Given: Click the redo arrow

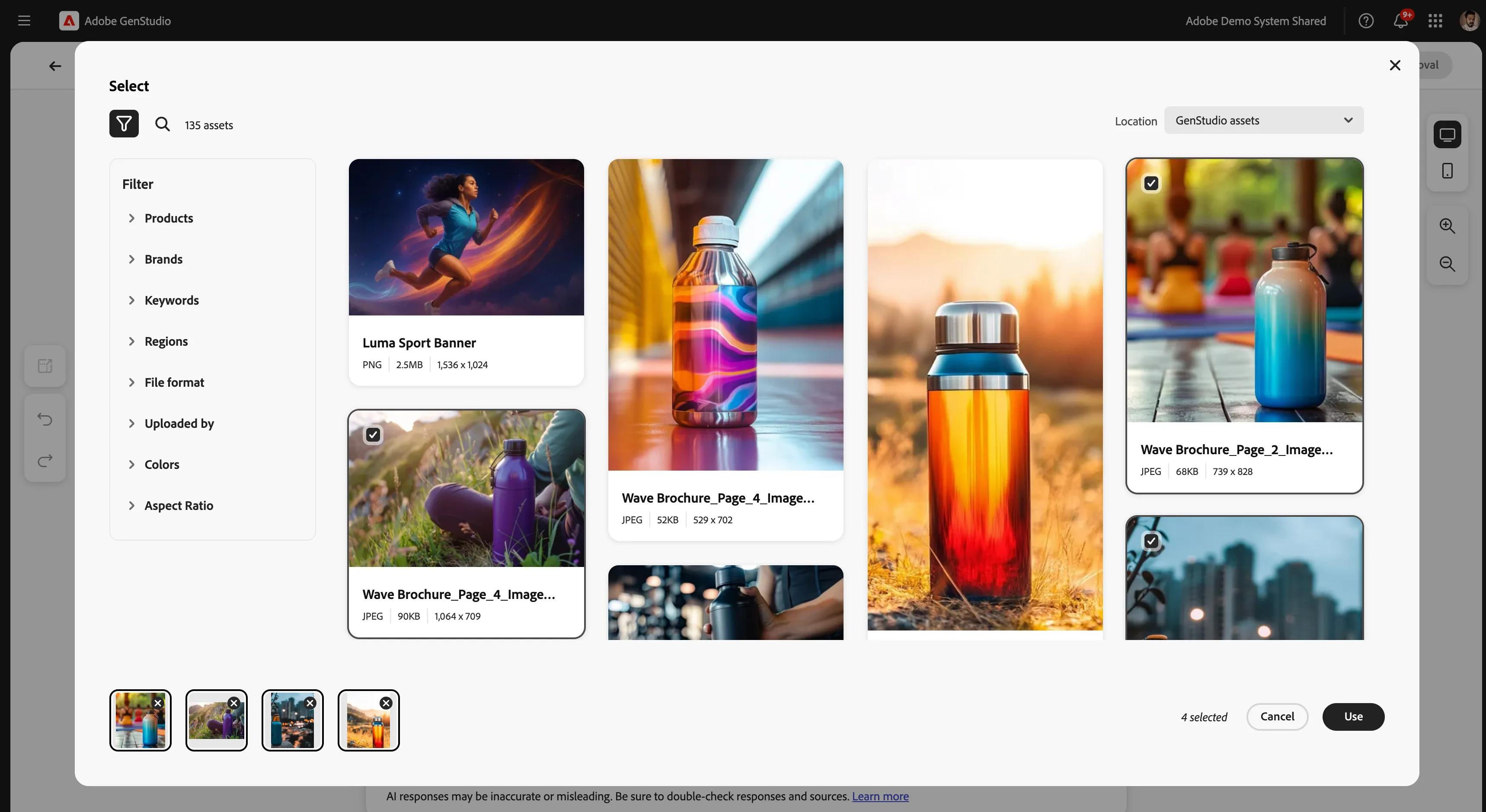Looking at the screenshot, I should 45,460.
